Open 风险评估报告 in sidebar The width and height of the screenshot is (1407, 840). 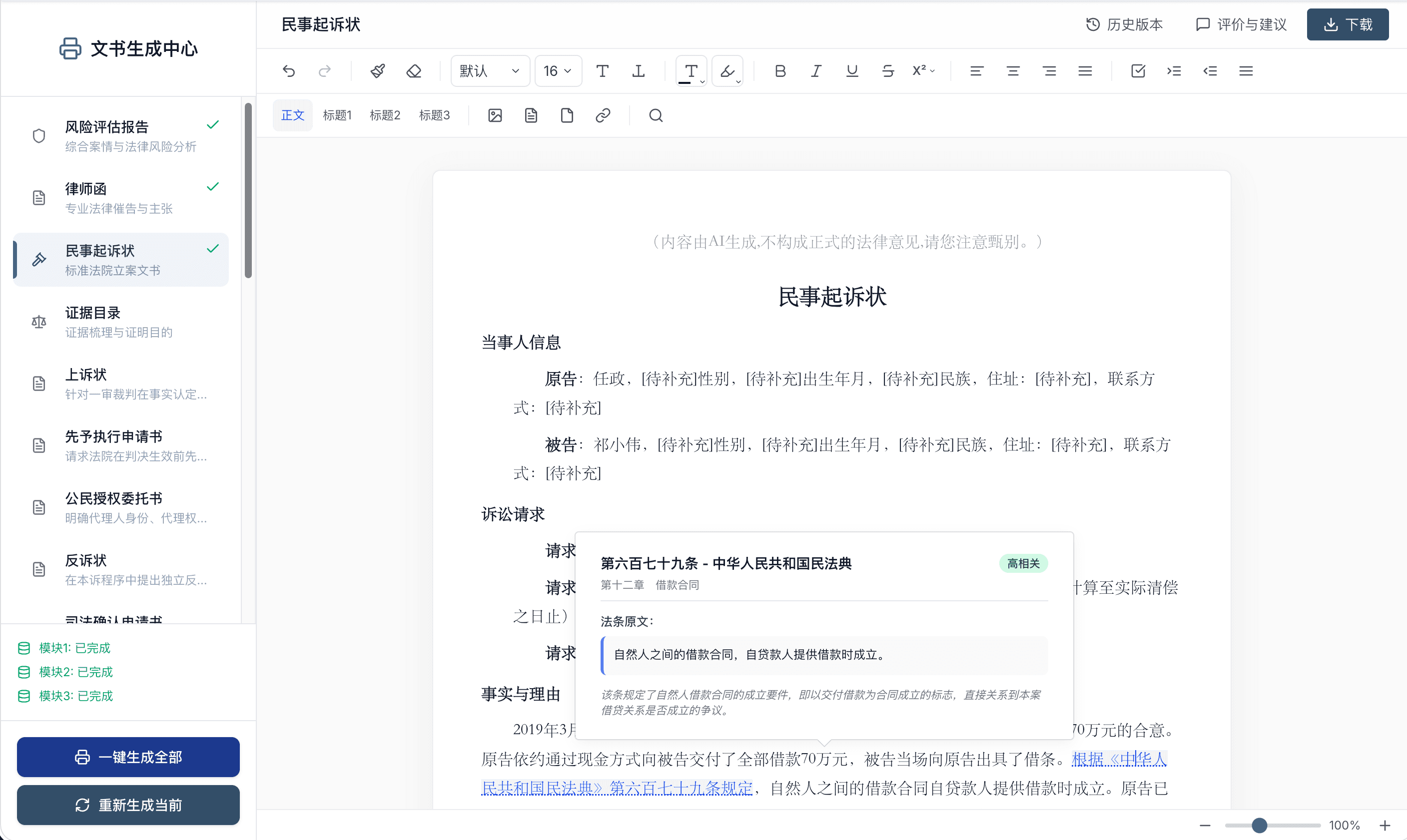[120, 136]
